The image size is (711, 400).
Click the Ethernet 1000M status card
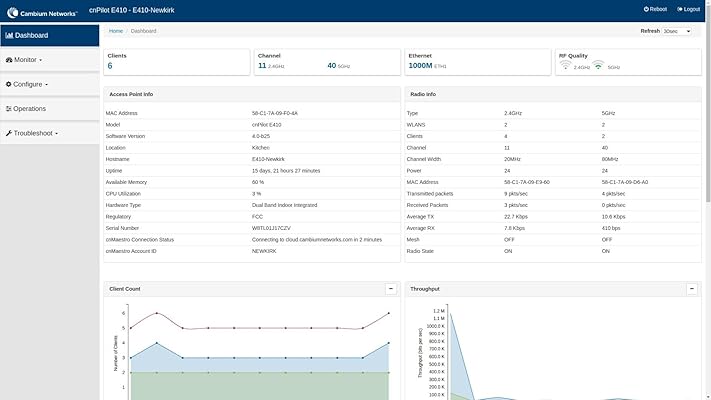click(478, 61)
